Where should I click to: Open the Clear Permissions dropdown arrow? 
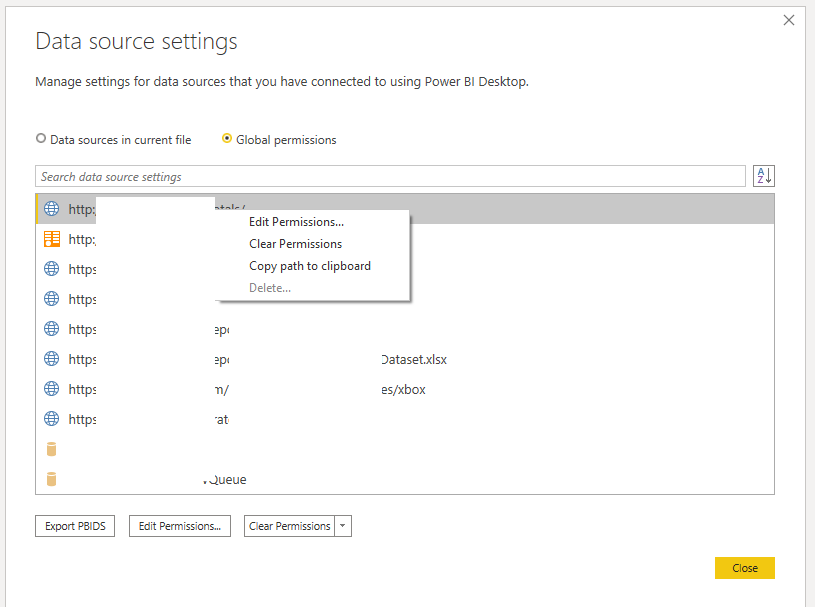343,526
